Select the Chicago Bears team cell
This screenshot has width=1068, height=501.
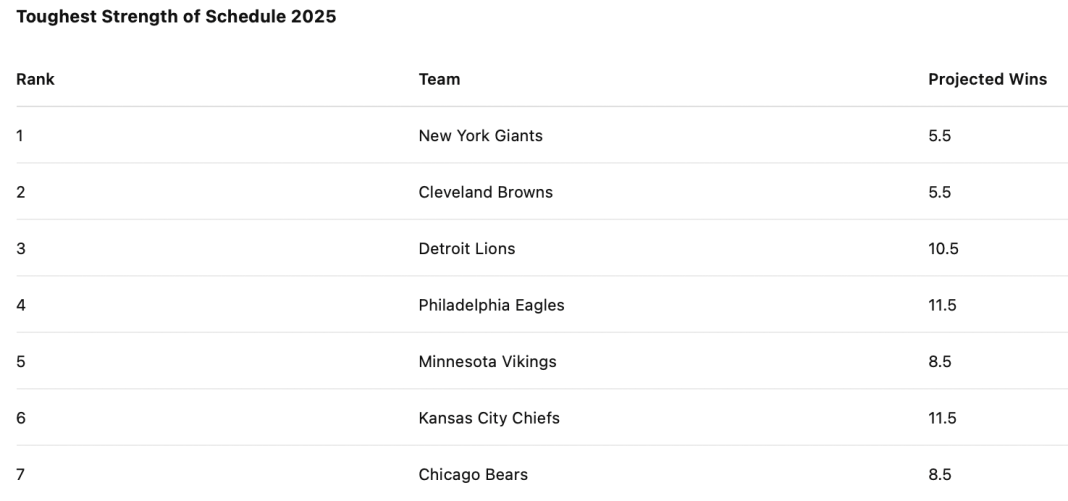tap(473, 474)
